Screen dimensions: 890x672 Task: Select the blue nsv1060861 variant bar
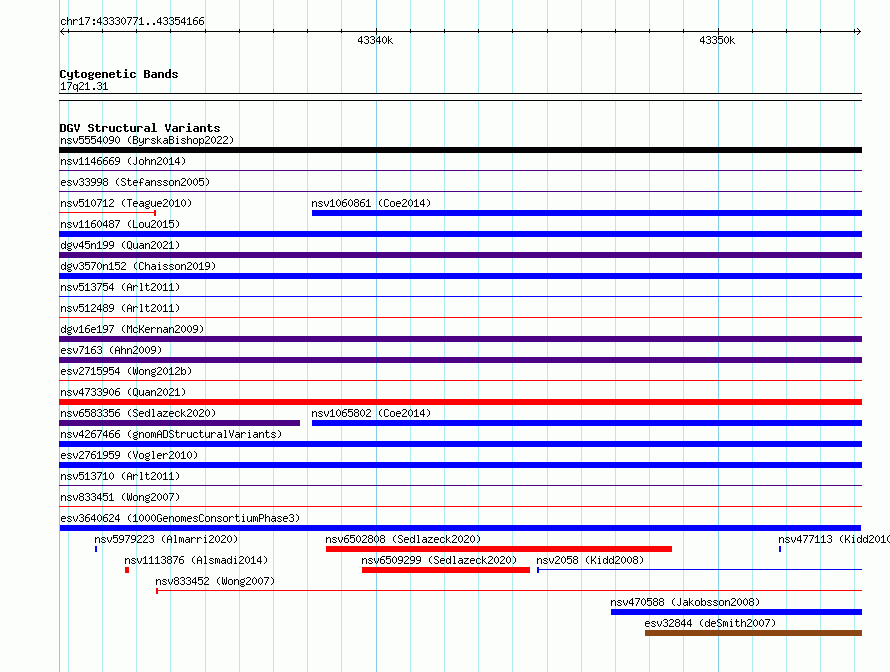[587, 213]
